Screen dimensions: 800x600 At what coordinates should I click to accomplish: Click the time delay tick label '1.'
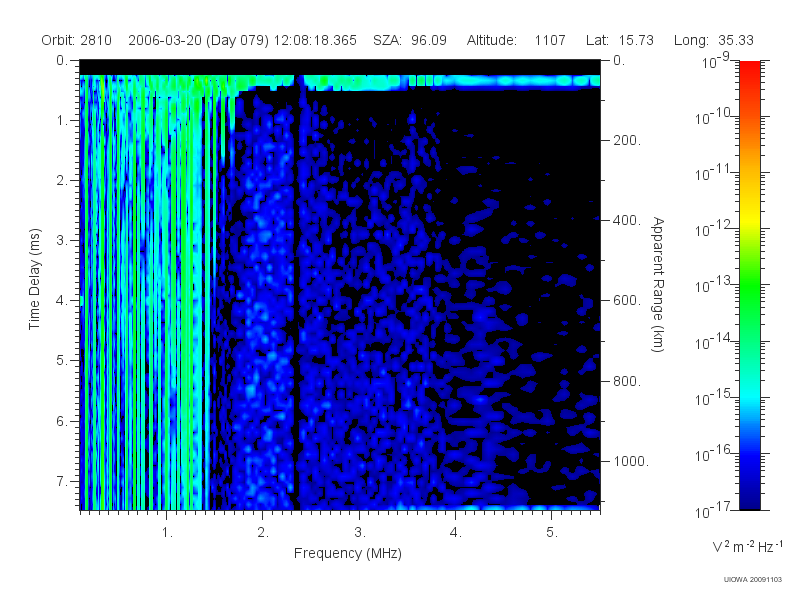click(62, 121)
